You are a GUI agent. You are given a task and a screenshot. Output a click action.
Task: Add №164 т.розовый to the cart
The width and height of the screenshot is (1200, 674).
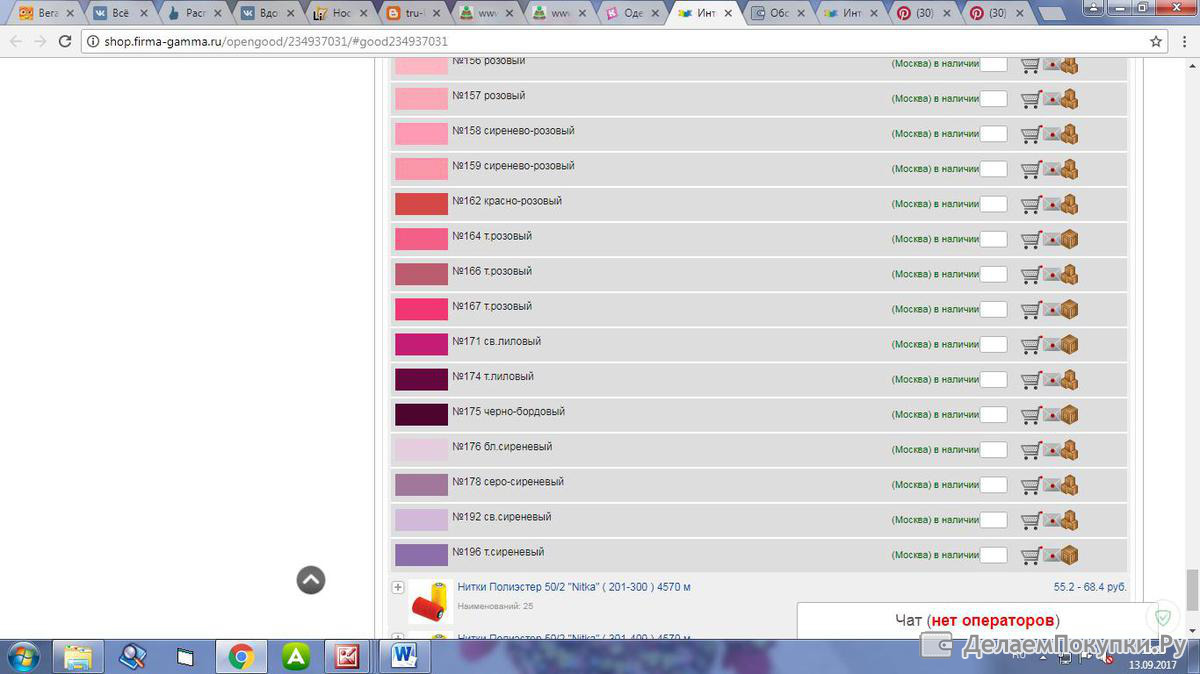click(x=1030, y=239)
